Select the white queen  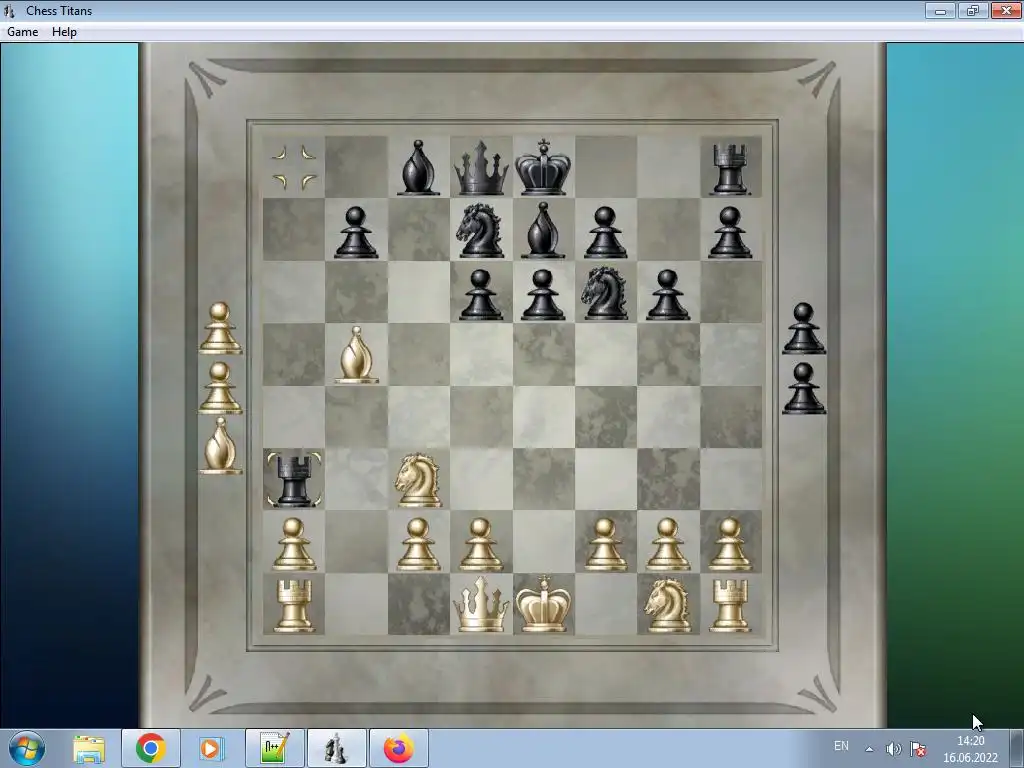point(481,604)
